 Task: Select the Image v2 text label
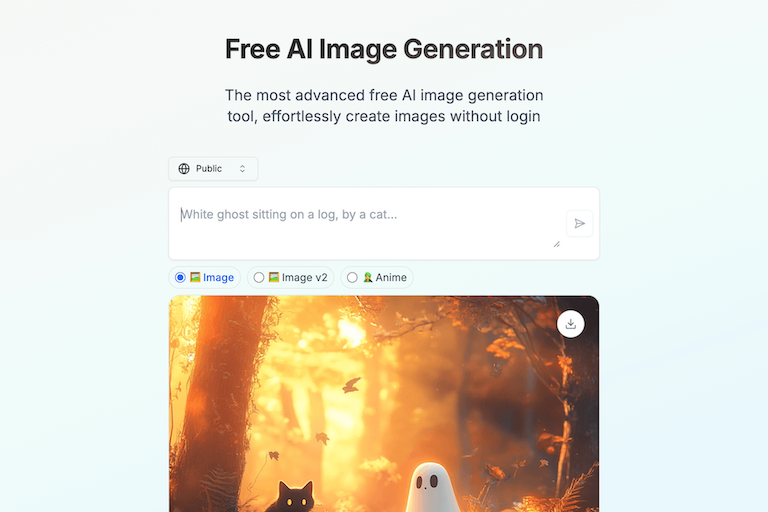[x=305, y=277]
